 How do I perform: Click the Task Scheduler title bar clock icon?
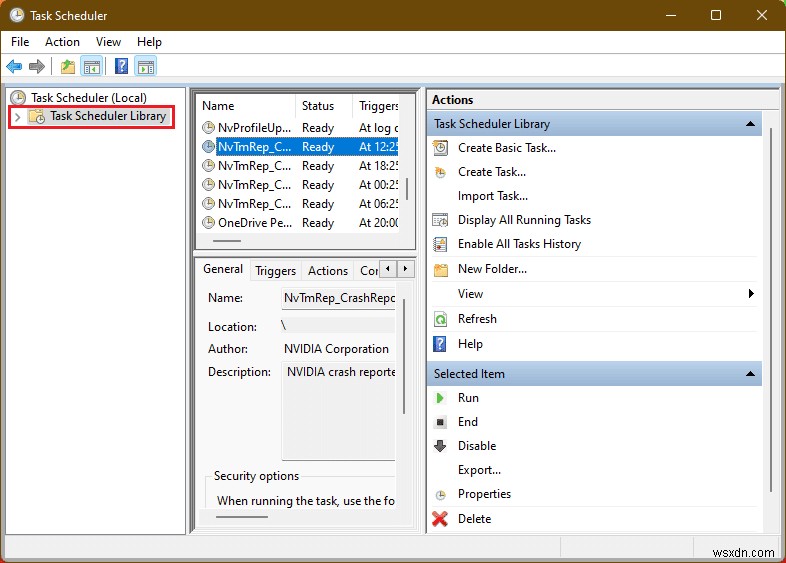click(17, 15)
